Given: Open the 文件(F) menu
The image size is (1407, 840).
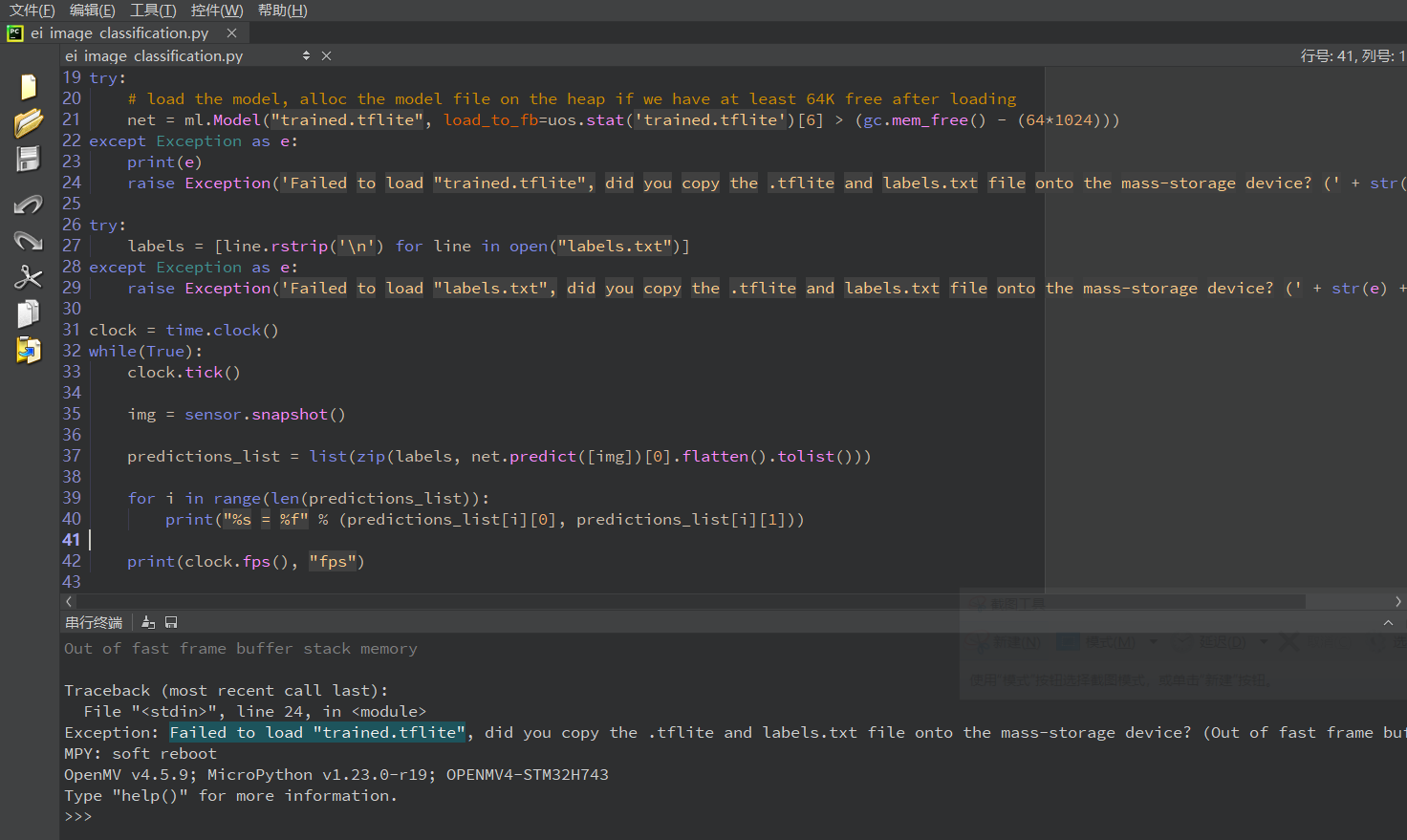Looking at the screenshot, I should click(x=32, y=10).
